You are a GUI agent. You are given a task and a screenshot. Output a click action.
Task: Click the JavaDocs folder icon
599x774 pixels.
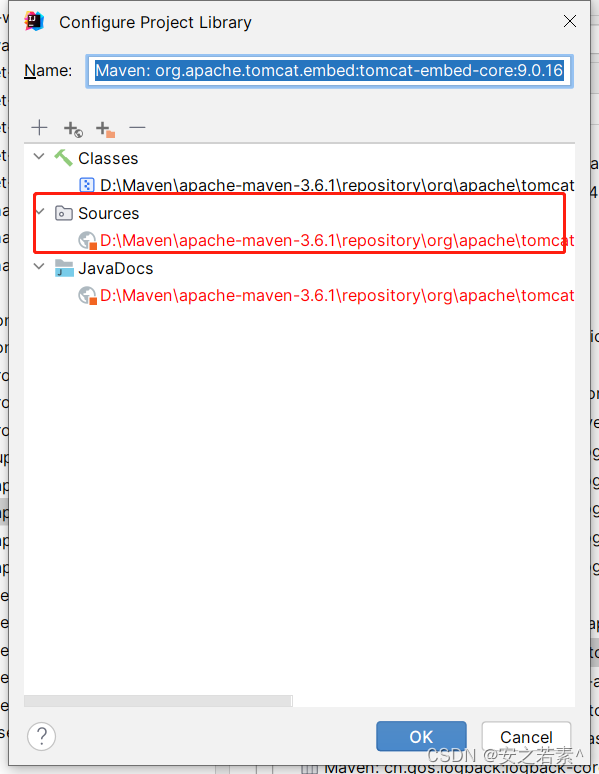(64, 268)
